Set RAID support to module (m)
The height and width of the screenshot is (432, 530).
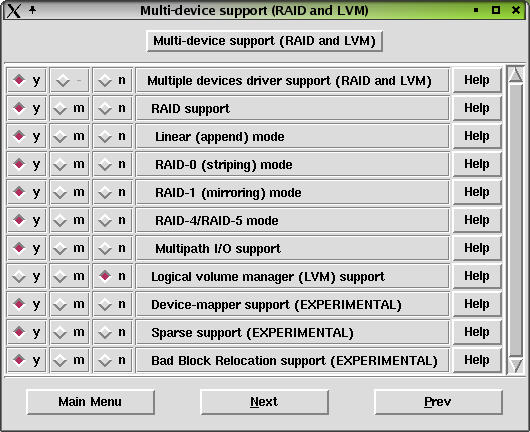coord(69,109)
